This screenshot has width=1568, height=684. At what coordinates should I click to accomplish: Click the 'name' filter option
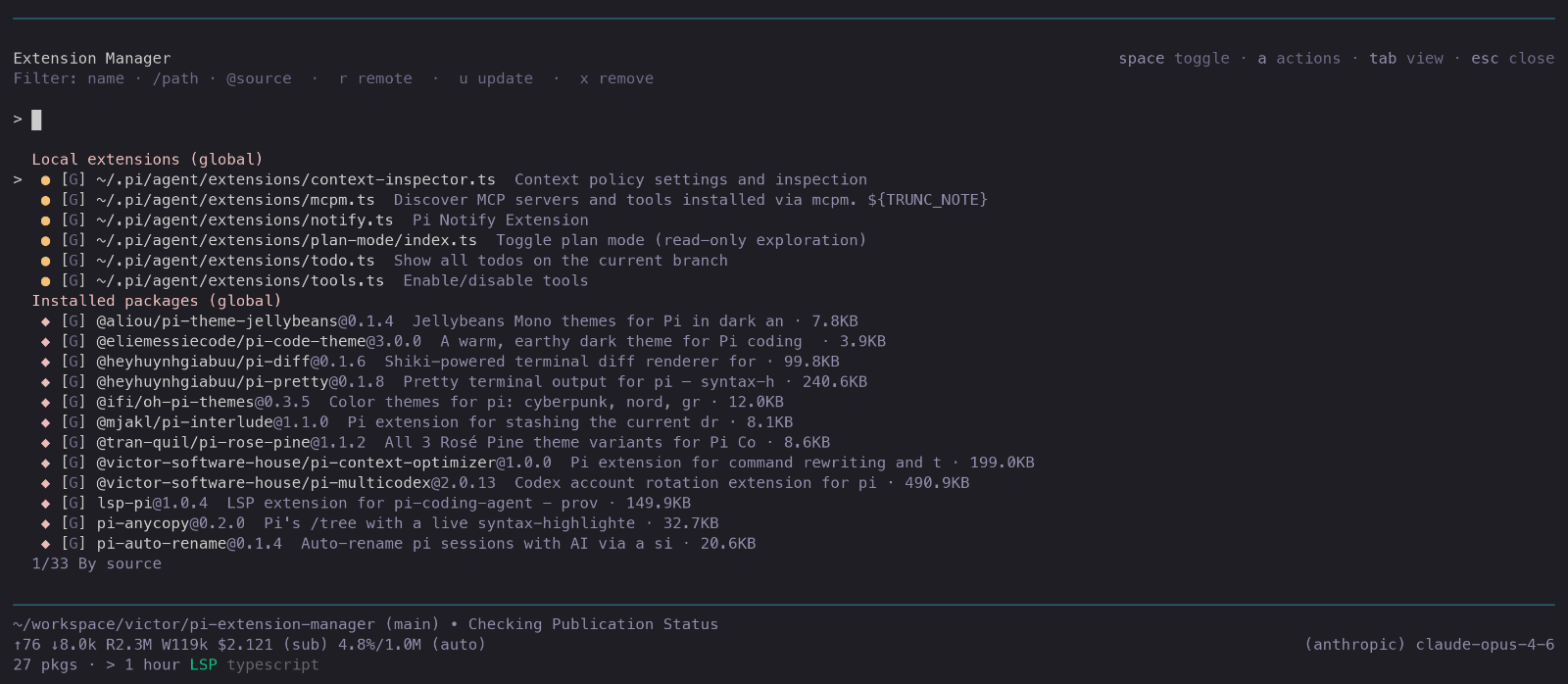point(106,78)
